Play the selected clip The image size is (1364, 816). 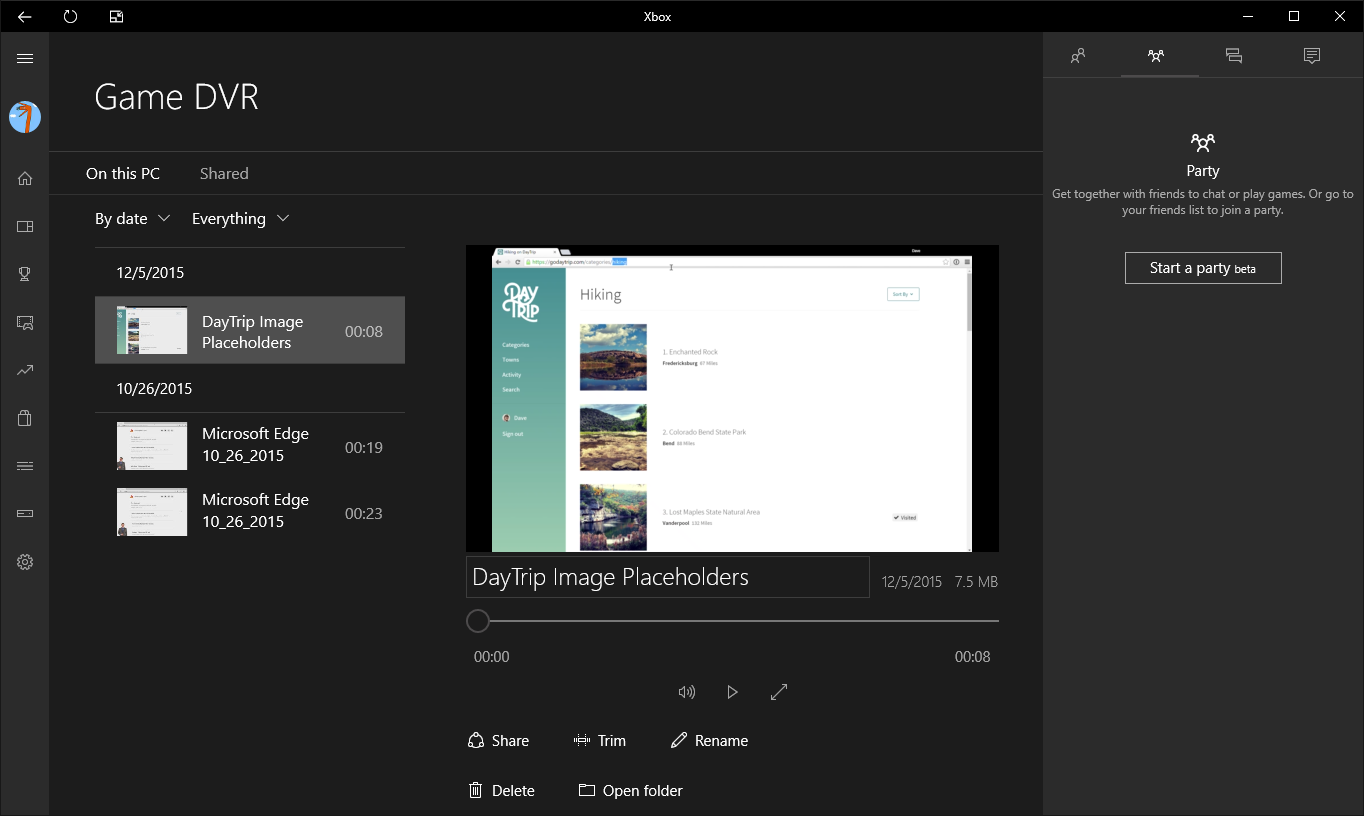click(x=732, y=692)
